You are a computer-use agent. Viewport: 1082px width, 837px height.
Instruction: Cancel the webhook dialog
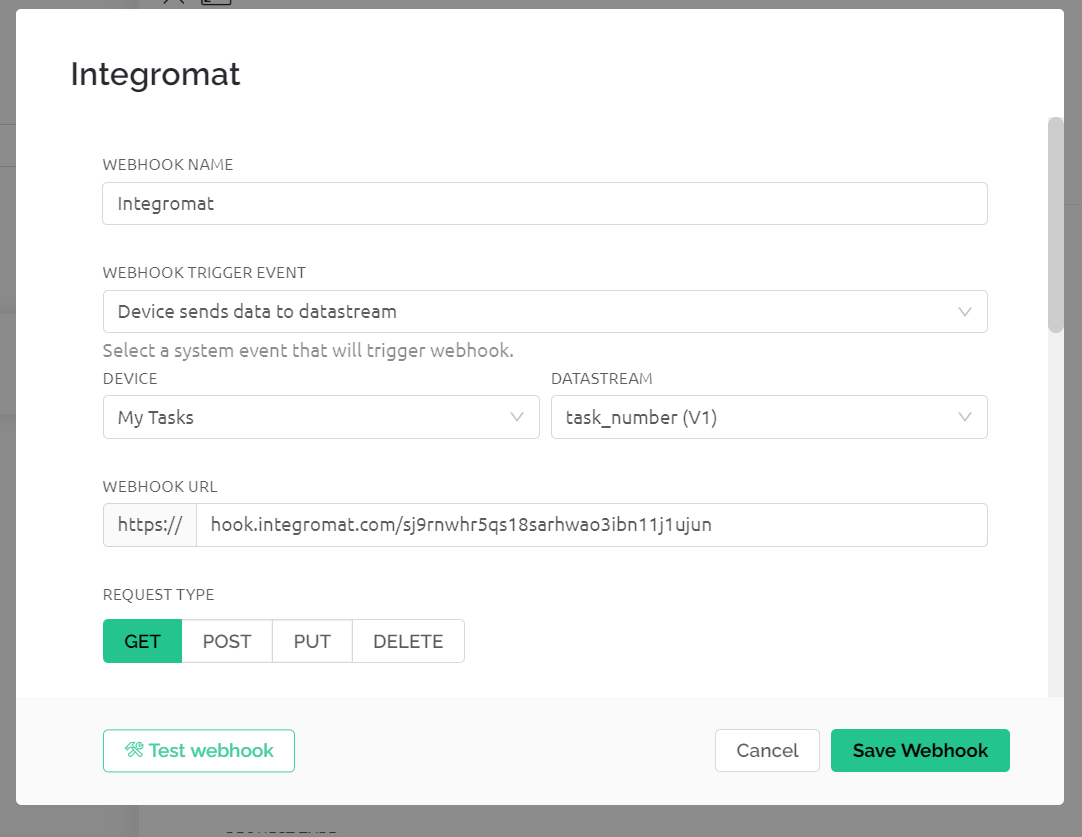pyautogui.click(x=767, y=751)
